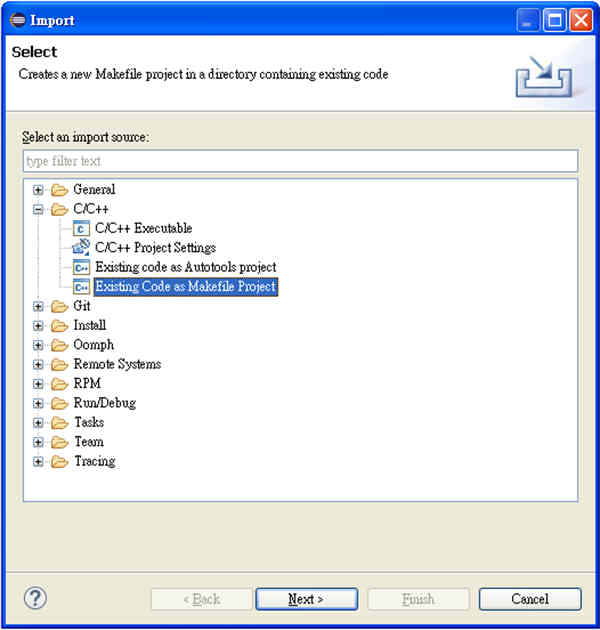Viewport: 600px width, 630px height.
Task: Expand the Run/Debug category
Action: [x=38, y=403]
